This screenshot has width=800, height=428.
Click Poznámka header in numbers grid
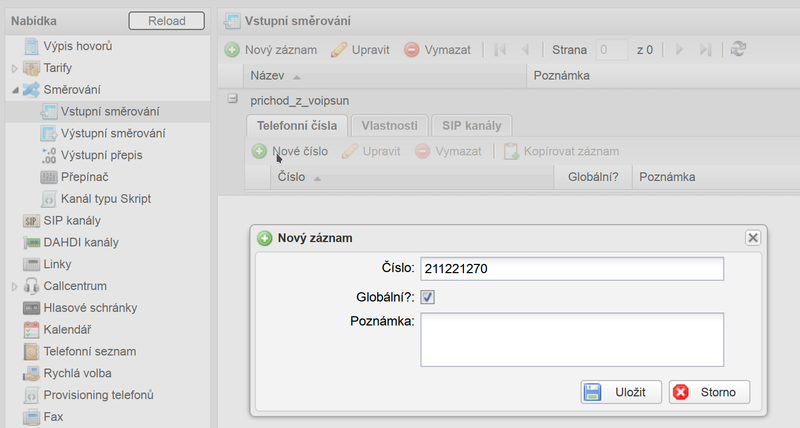point(716,177)
